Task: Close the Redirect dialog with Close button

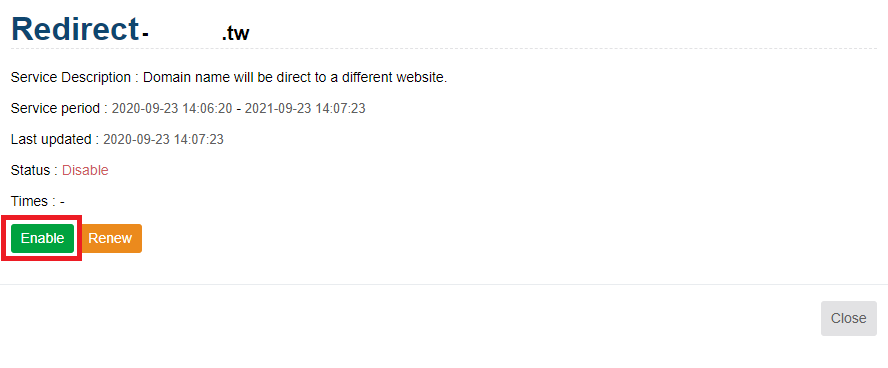Action: pyautogui.click(x=848, y=318)
